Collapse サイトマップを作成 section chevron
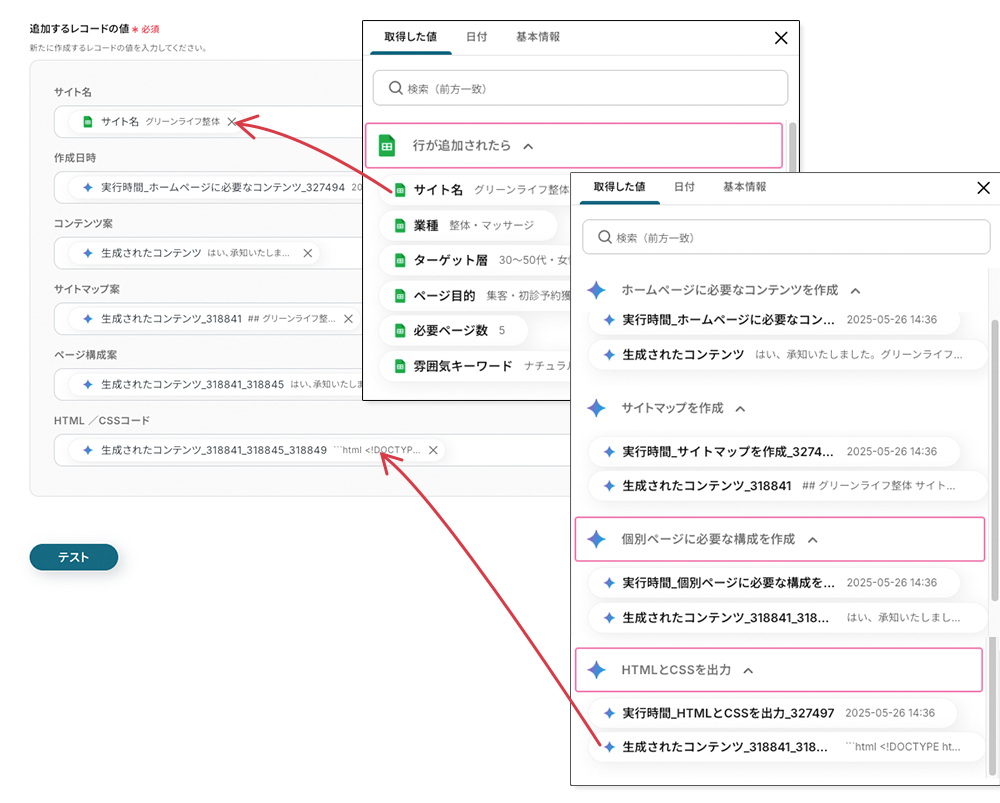The width and height of the screenshot is (1000, 803). tap(740, 409)
